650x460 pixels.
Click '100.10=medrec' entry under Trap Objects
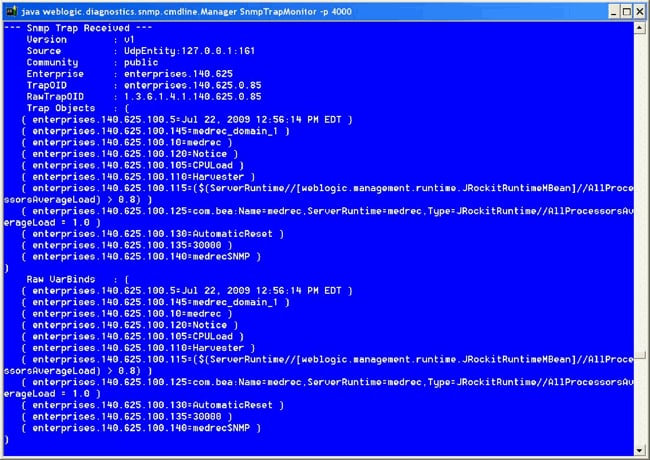pyautogui.click(x=127, y=143)
